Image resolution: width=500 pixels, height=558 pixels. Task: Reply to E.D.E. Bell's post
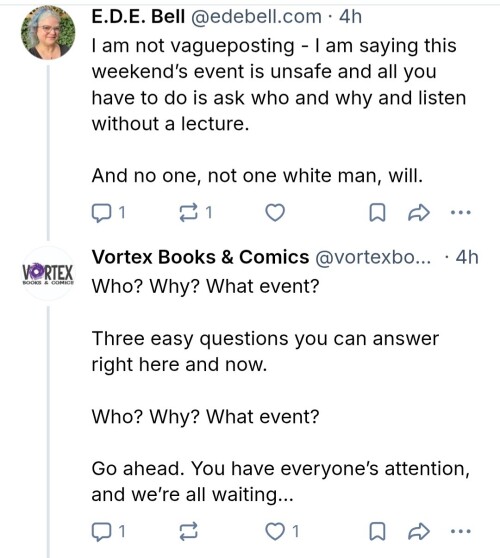point(109,213)
